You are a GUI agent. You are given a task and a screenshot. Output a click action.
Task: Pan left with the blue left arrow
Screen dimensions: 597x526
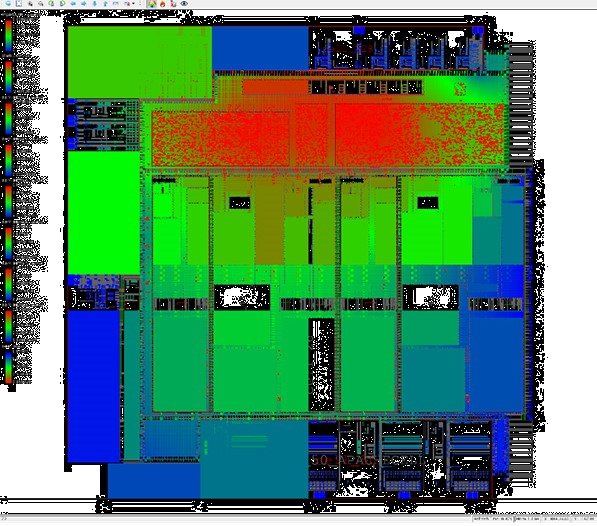tap(73, 4)
